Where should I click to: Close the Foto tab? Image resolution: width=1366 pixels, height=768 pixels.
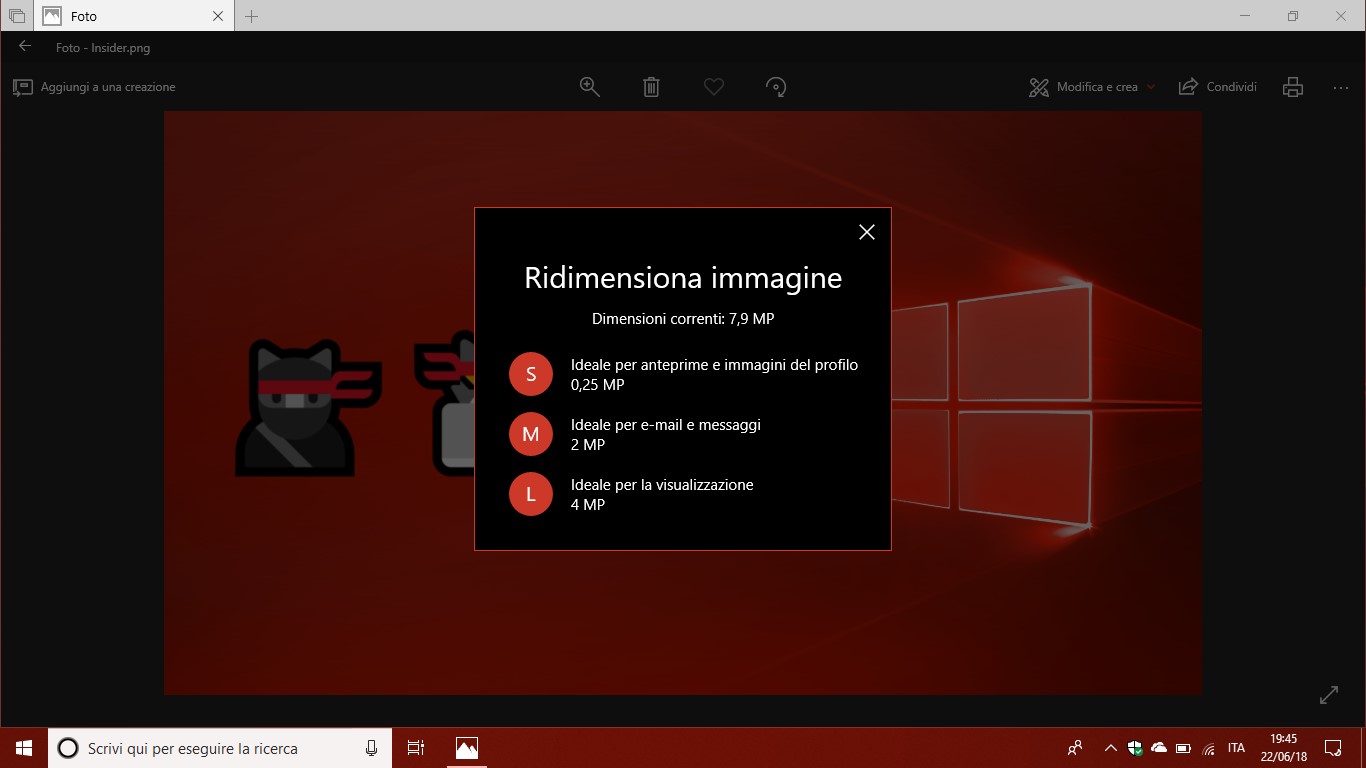pos(219,16)
